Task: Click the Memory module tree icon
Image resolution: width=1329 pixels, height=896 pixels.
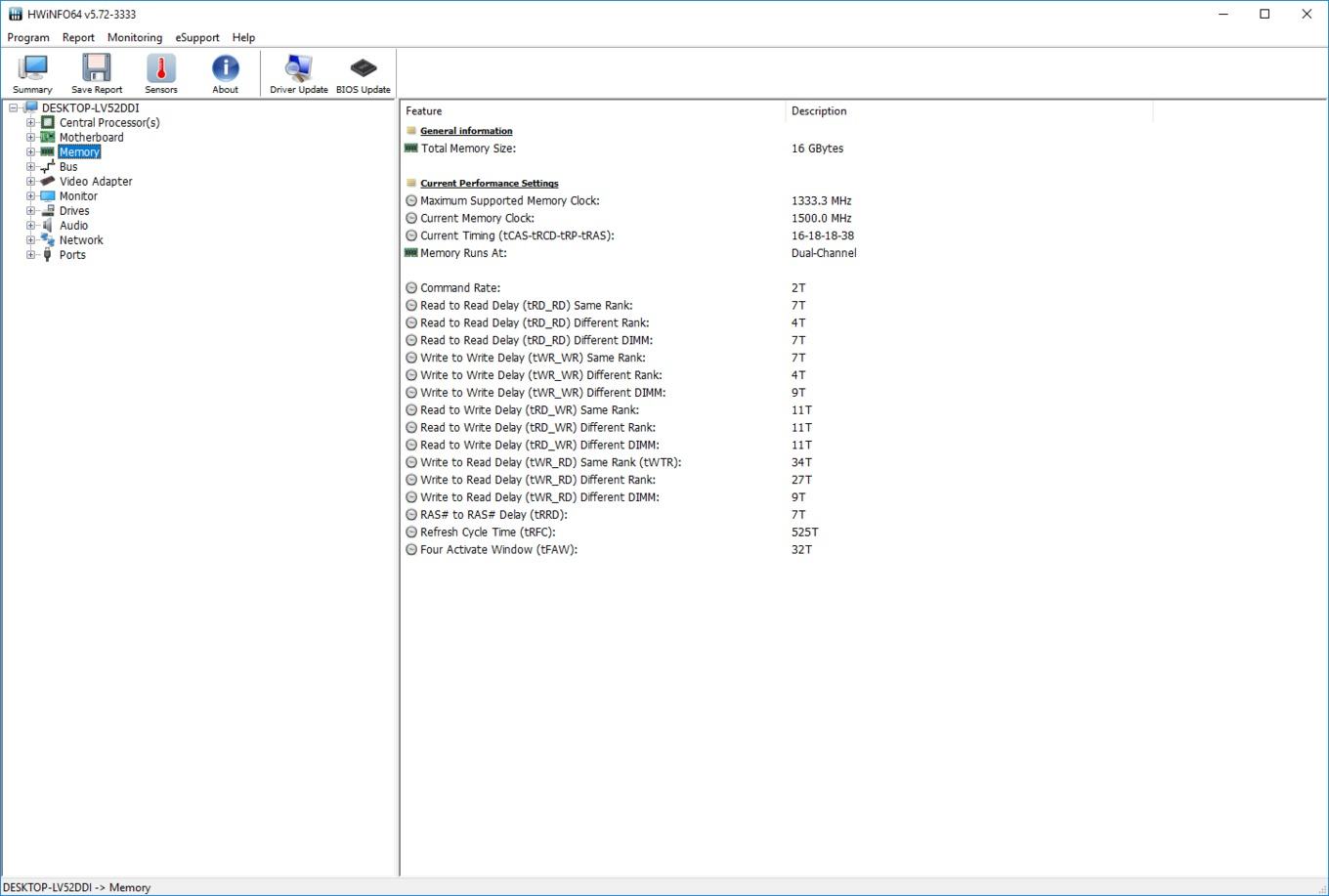Action: point(48,152)
